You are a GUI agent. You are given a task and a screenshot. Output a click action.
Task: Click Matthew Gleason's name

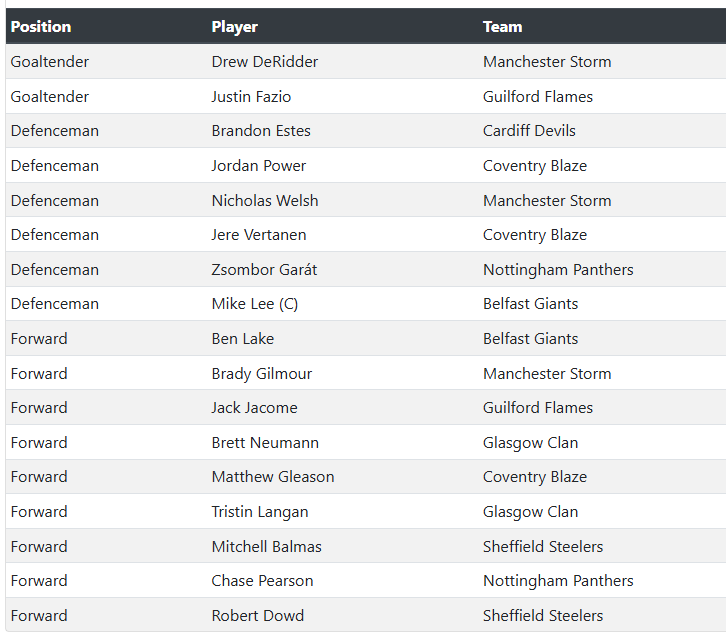coord(273,477)
